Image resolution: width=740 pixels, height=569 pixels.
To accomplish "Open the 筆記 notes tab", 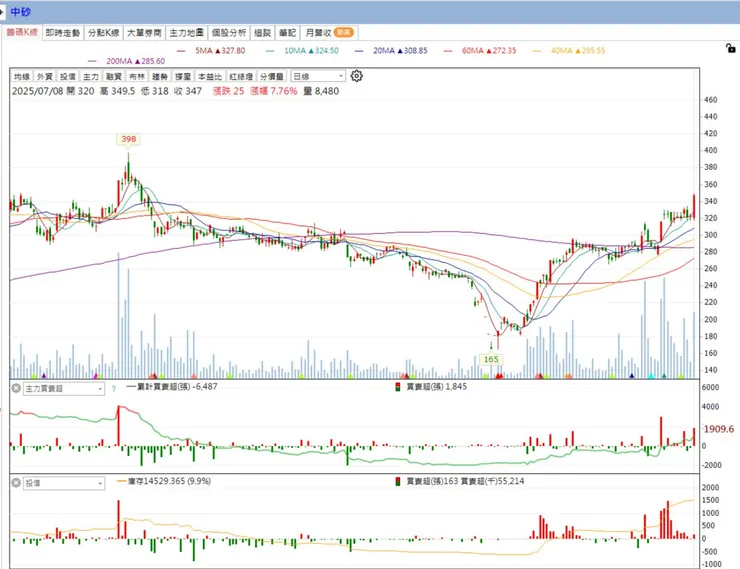I will tap(287, 33).
